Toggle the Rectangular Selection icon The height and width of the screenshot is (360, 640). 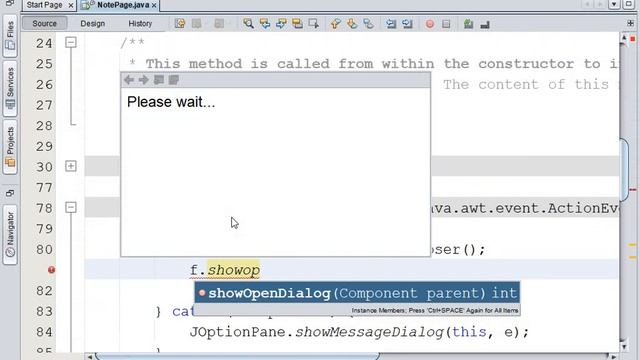point(313,24)
